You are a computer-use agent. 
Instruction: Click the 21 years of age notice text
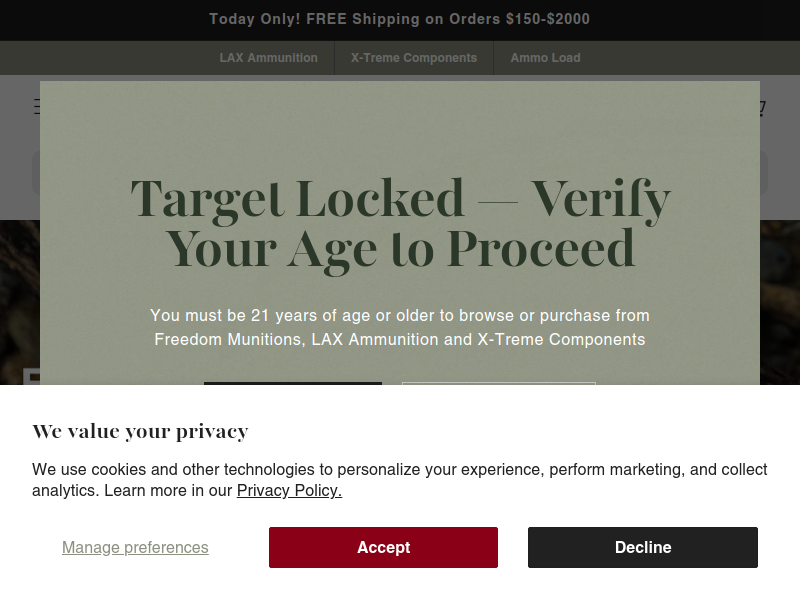point(400,328)
